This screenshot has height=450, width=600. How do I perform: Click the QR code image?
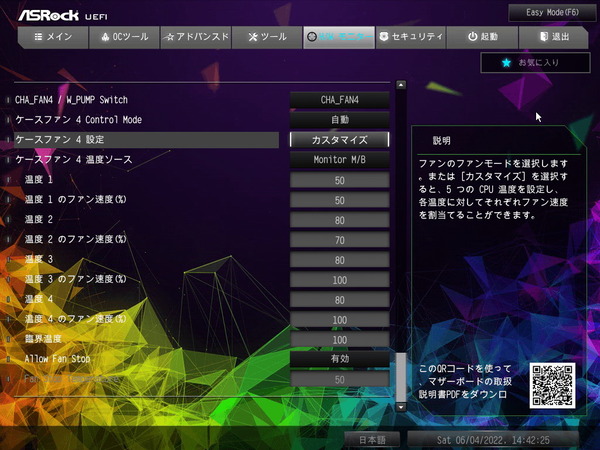click(x=554, y=384)
